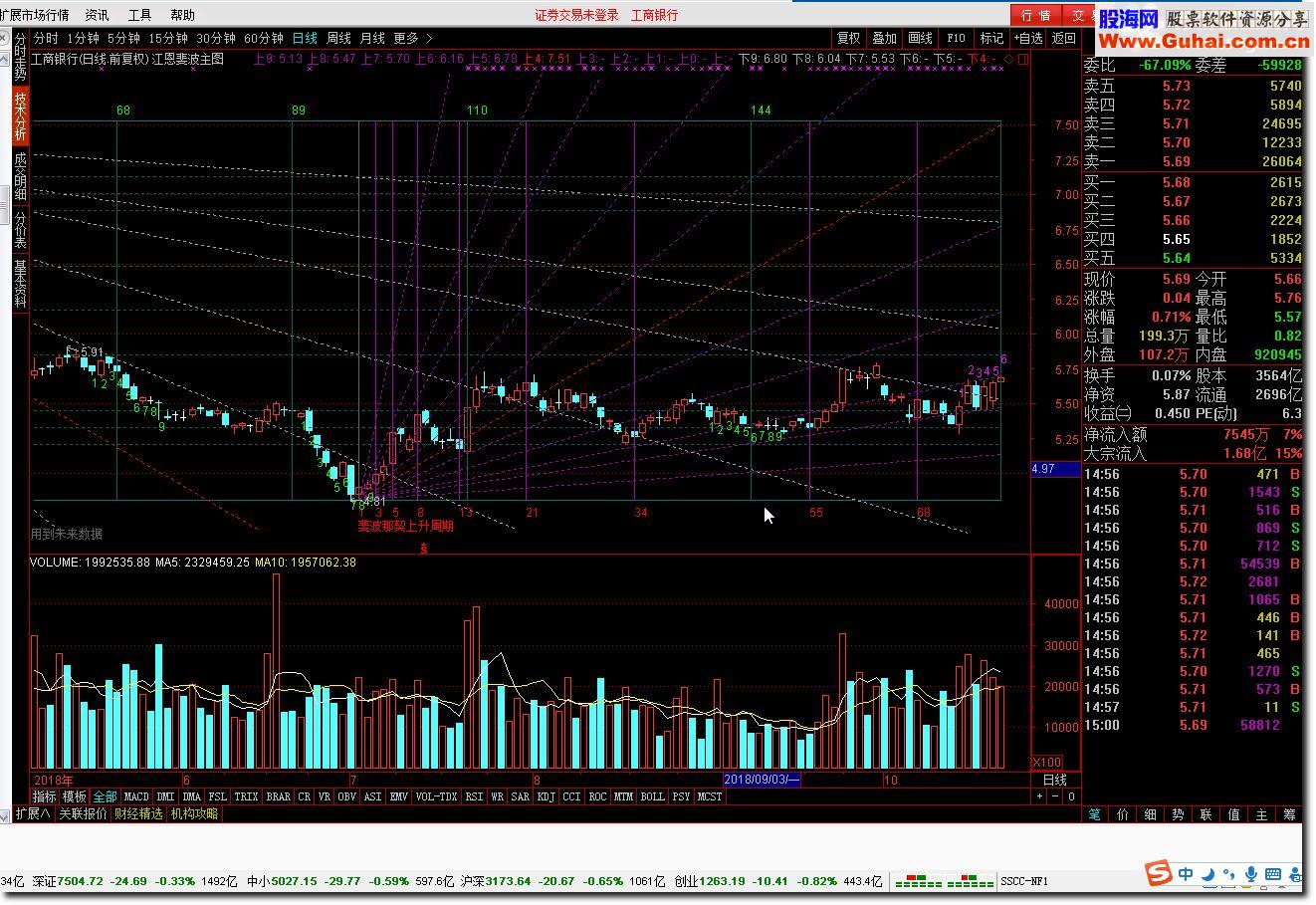Switch to 5分钟 period
This screenshot has height=905, width=1316.
[123, 38]
